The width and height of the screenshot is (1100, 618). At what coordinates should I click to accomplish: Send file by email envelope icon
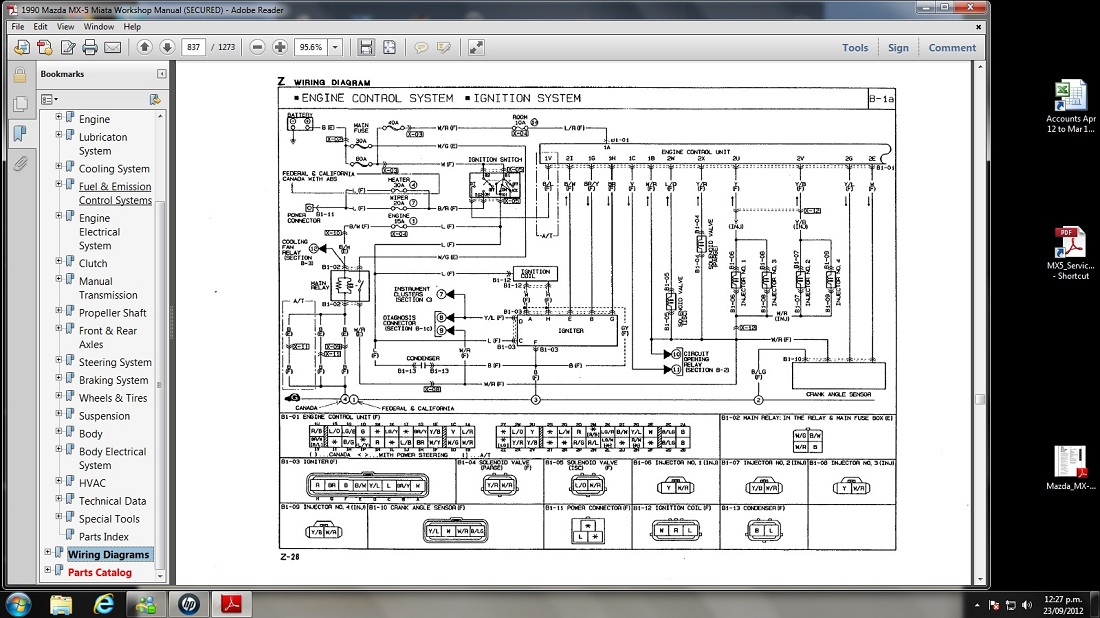(112, 47)
